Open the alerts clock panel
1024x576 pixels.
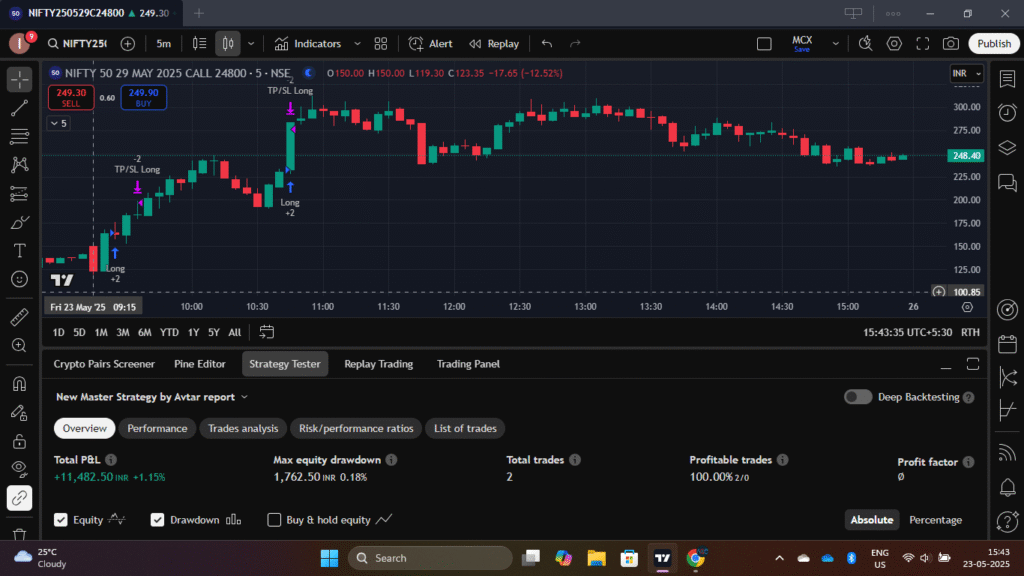1007,113
